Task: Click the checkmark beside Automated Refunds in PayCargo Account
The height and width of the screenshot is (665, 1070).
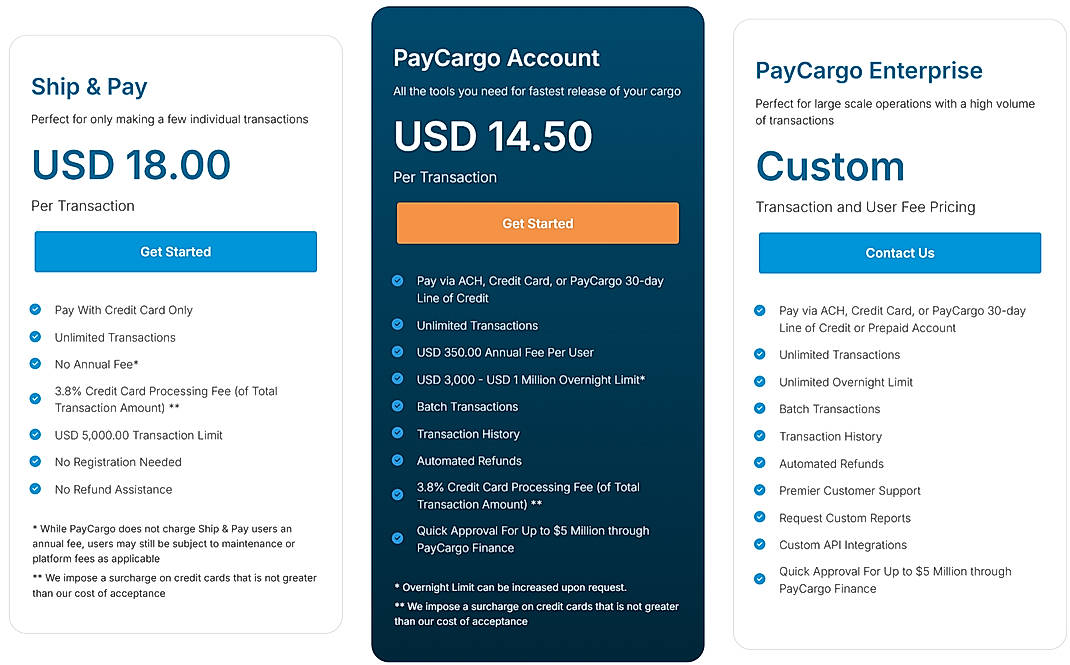Action: [x=398, y=461]
